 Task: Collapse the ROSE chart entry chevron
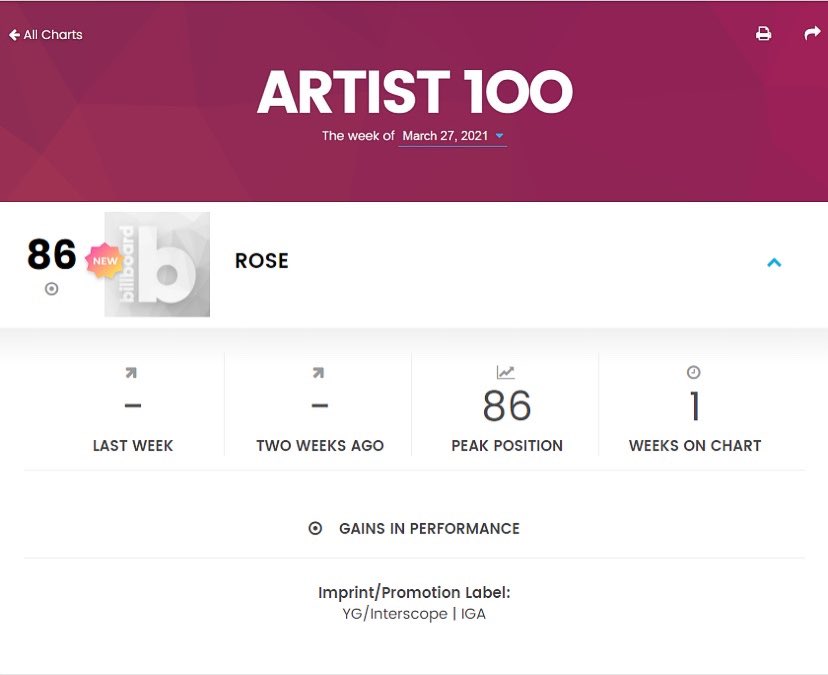[773, 262]
